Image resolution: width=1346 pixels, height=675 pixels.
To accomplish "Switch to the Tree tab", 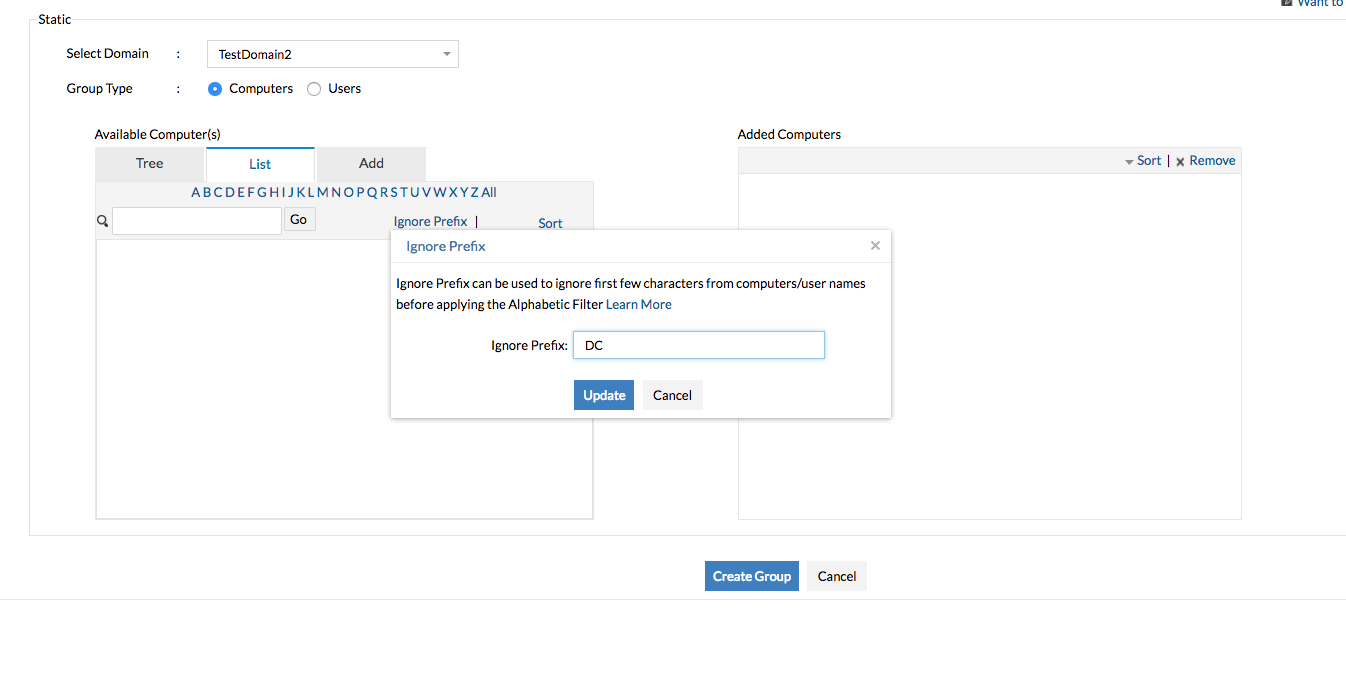I will pos(149,164).
